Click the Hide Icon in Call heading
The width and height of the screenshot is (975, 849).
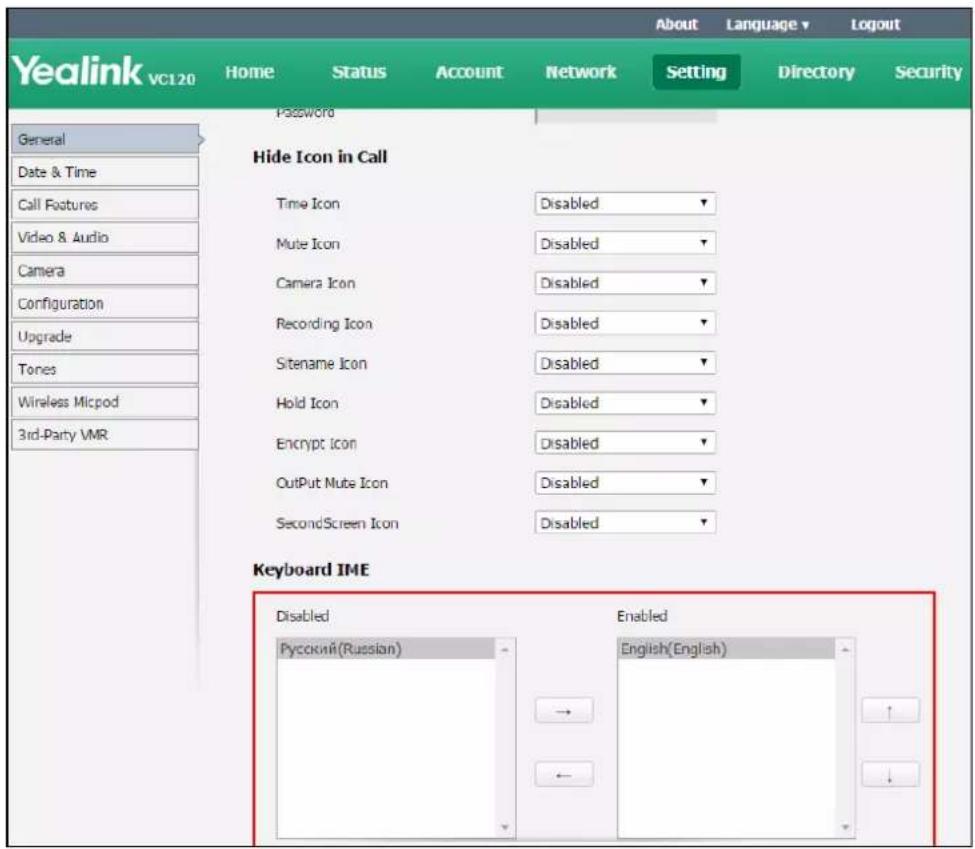click(x=320, y=157)
